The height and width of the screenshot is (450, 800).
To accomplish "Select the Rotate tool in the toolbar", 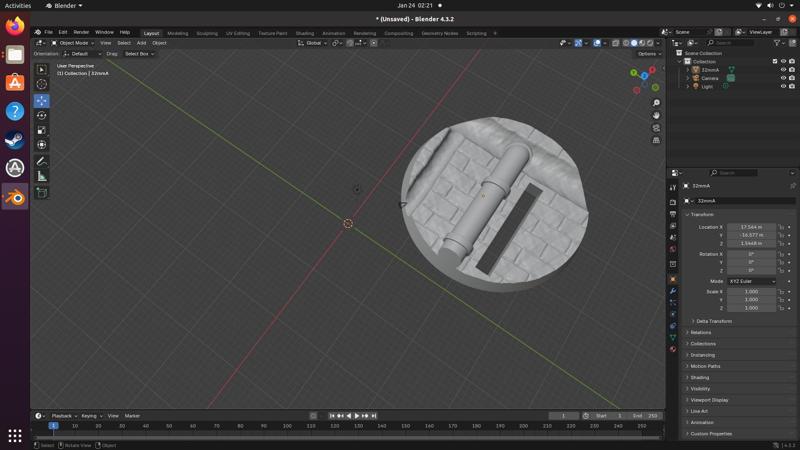I will [x=42, y=115].
